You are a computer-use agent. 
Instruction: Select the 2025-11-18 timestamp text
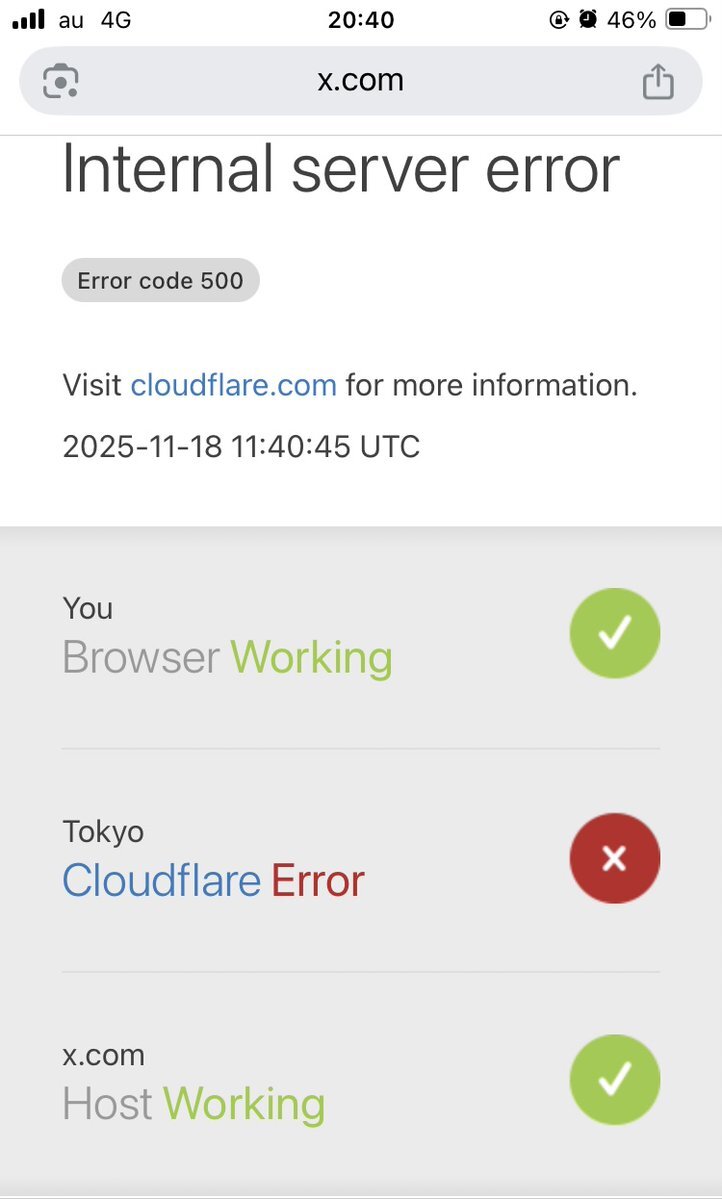pos(240,447)
